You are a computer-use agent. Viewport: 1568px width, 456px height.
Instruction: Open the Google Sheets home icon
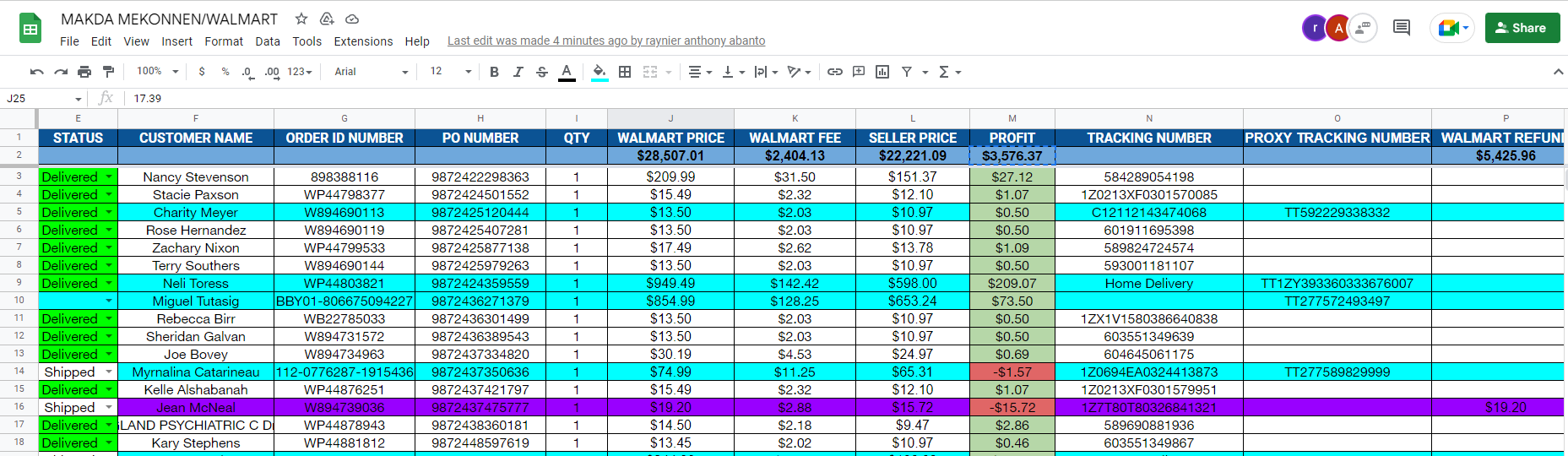coord(30,29)
